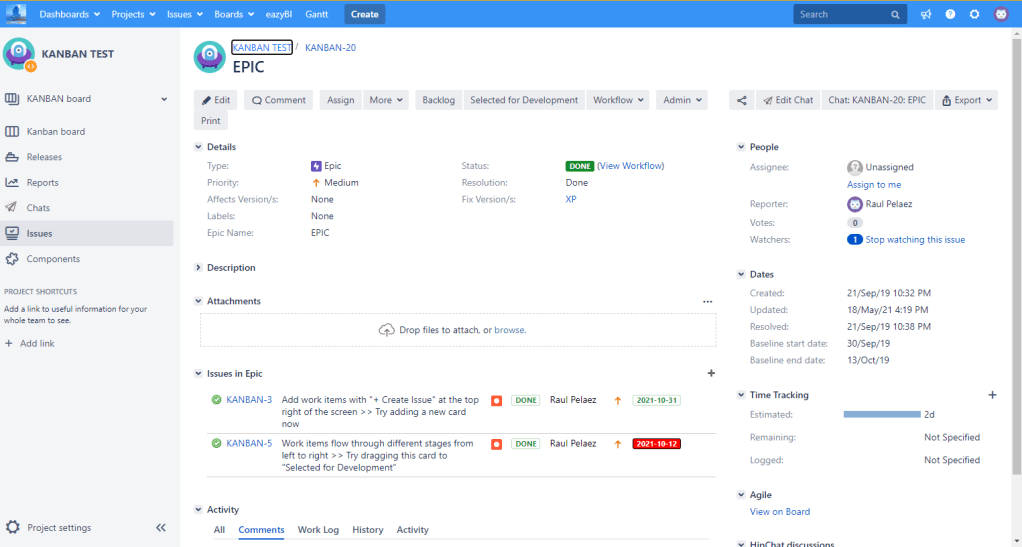The width and height of the screenshot is (1022, 547).
Task: Open the More dropdown button
Action: coord(386,100)
